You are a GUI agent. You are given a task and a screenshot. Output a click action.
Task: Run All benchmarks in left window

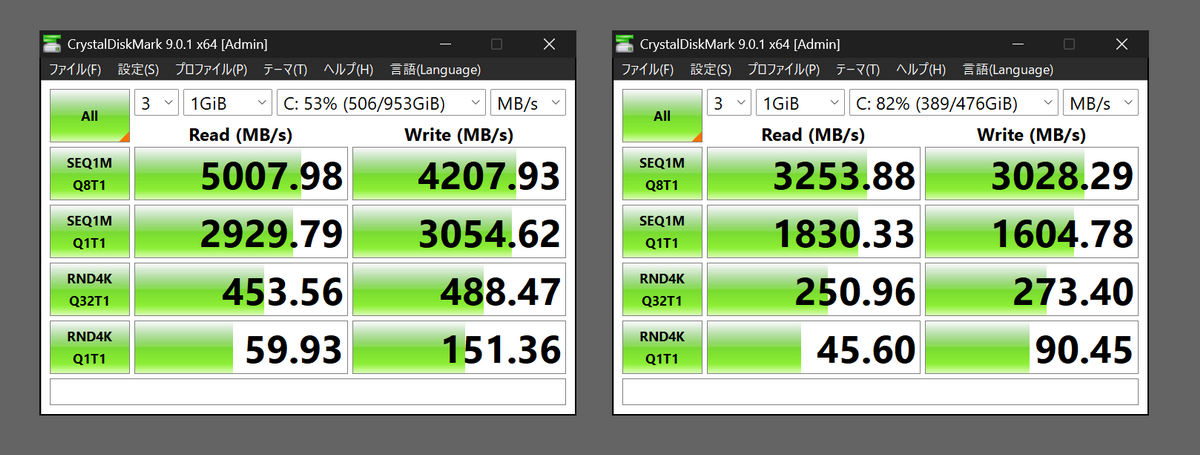tap(90, 116)
